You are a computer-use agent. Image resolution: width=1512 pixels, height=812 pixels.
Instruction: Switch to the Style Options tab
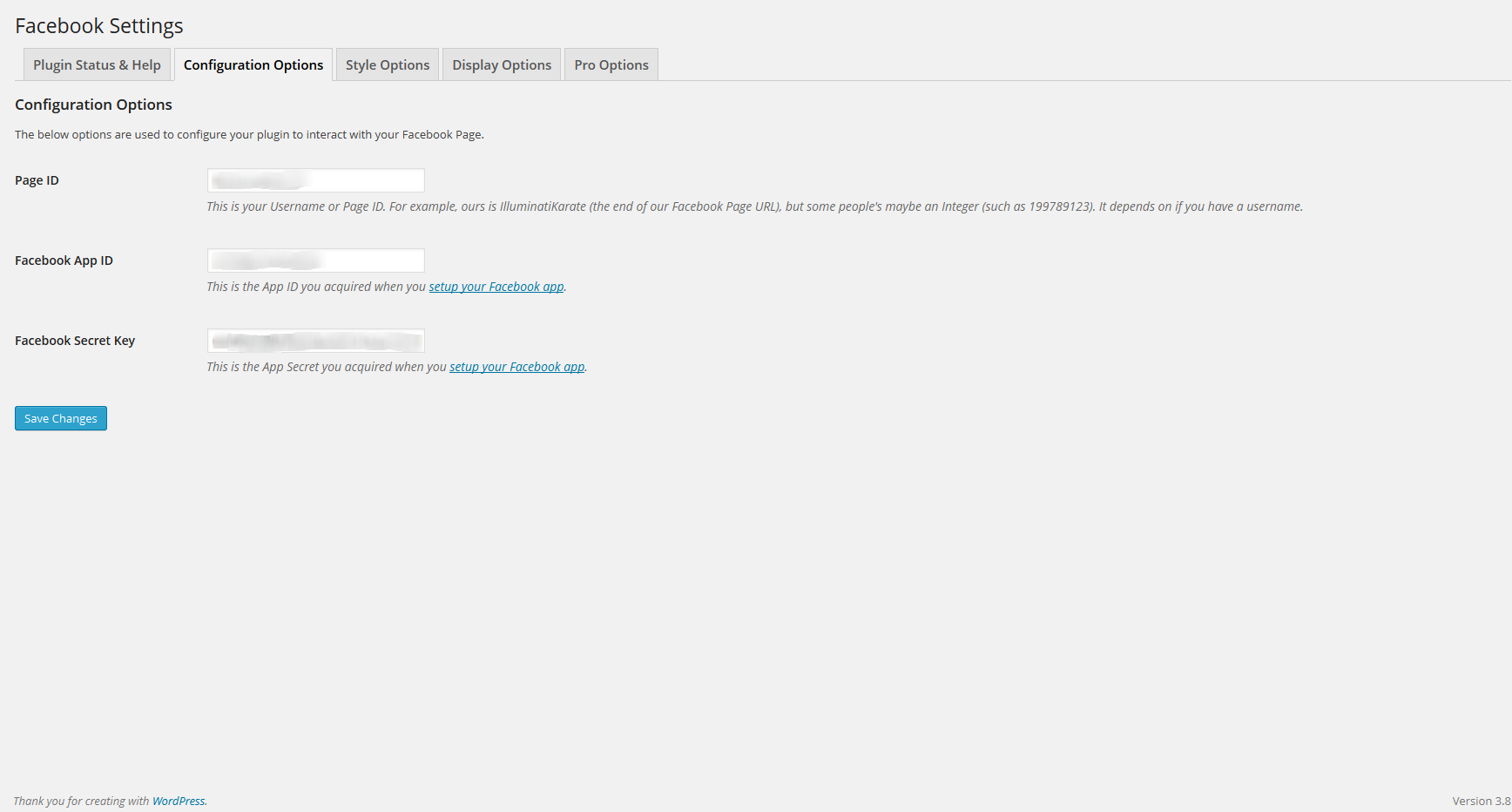(388, 65)
